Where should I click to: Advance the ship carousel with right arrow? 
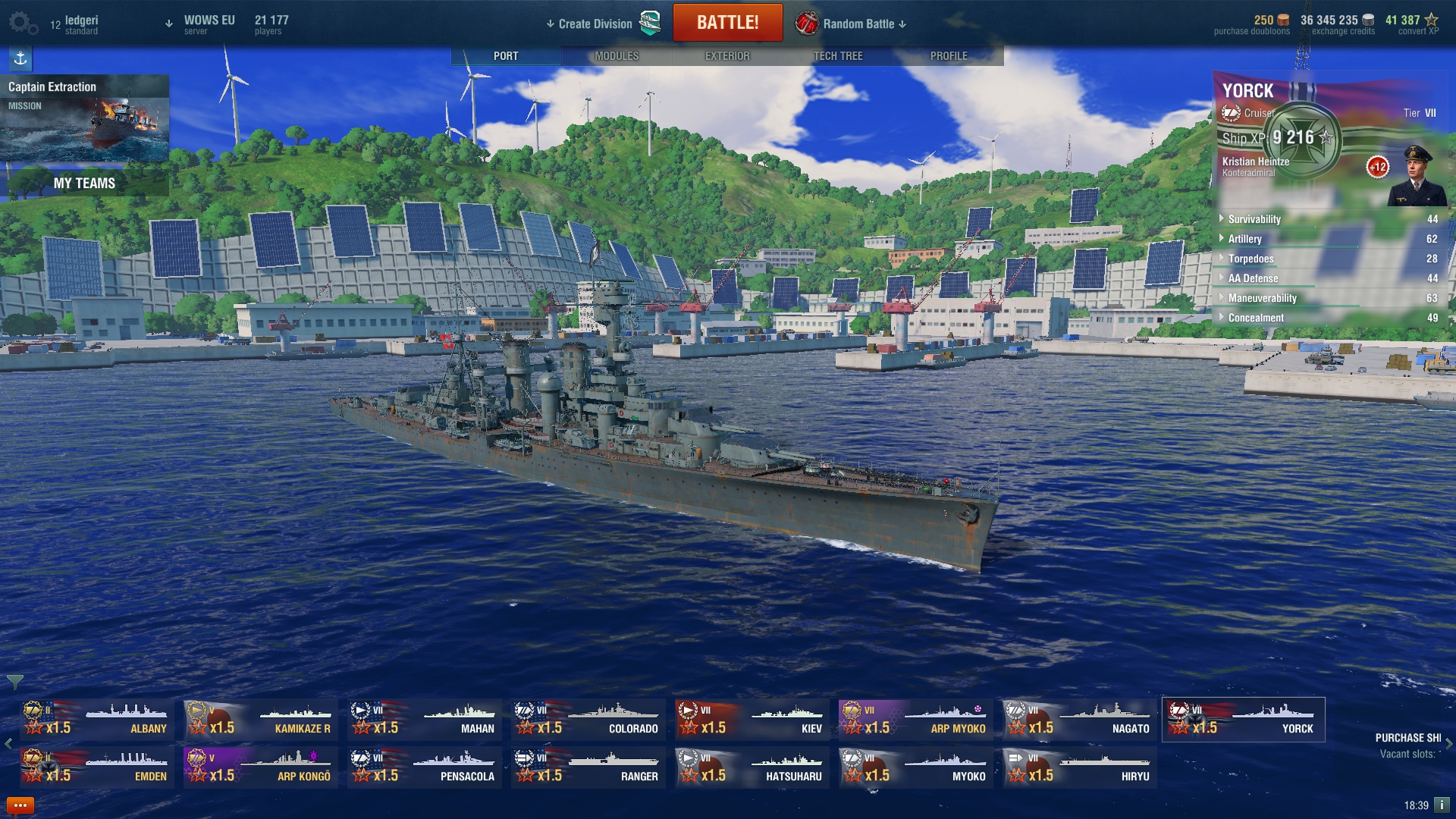[1448, 744]
